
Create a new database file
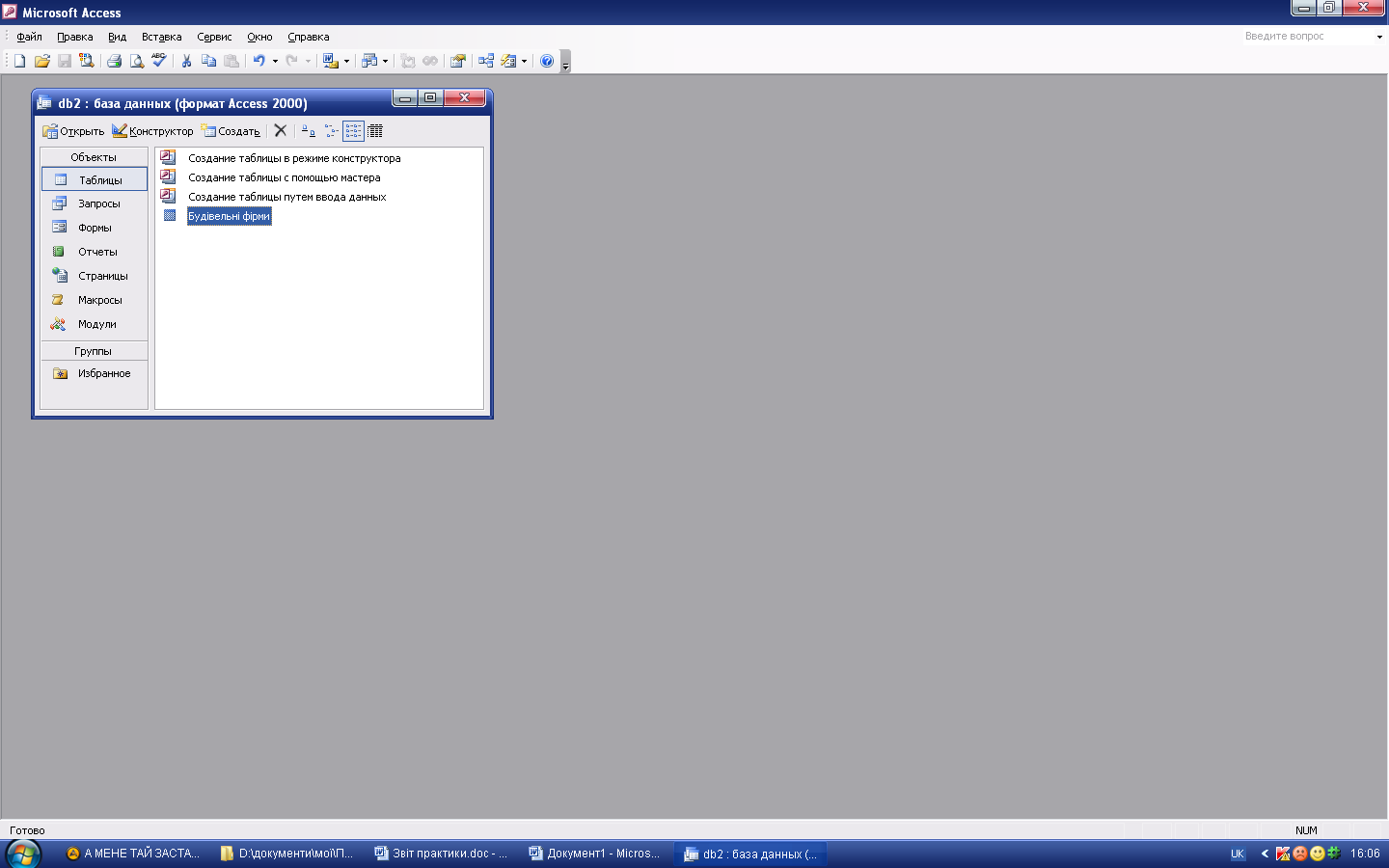click(19, 61)
